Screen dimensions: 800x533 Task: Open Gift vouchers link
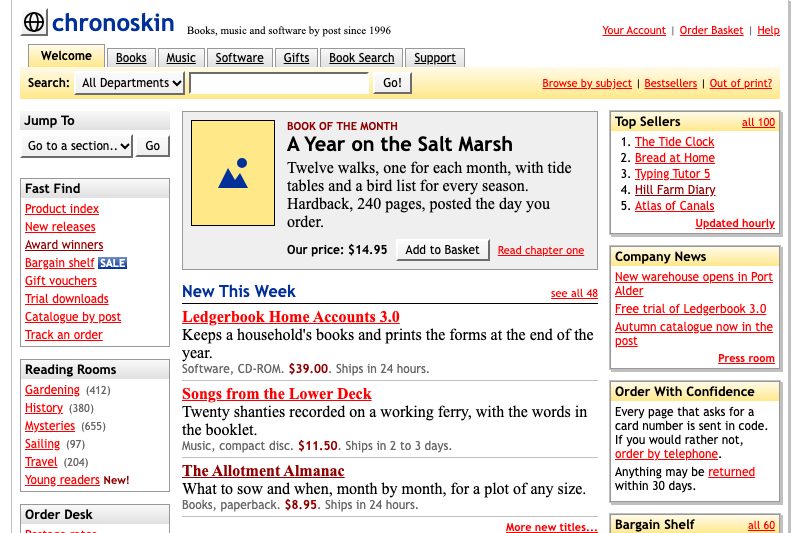61,281
